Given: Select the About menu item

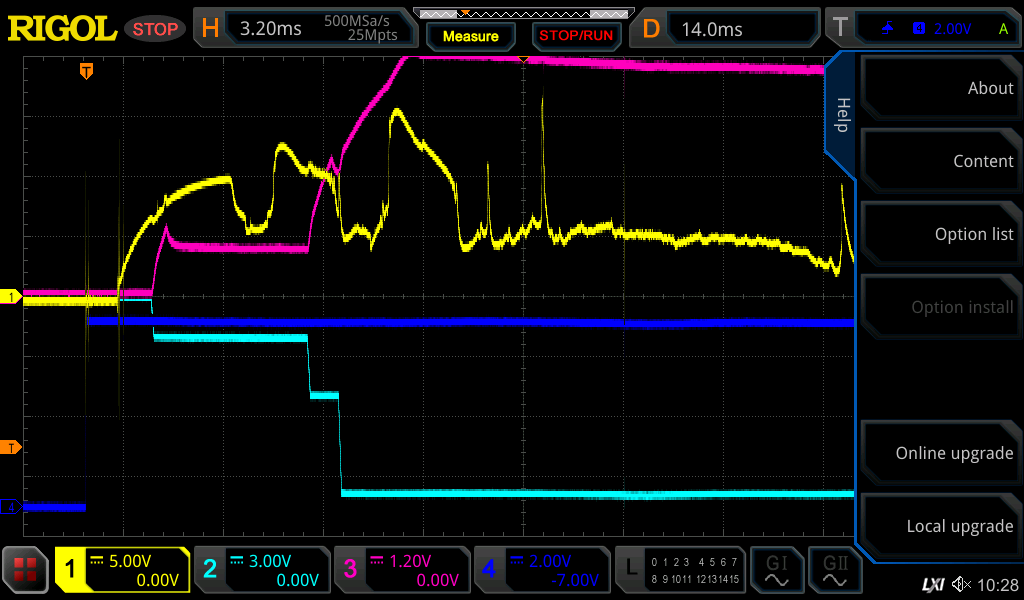Looking at the screenshot, I should point(941,88).
